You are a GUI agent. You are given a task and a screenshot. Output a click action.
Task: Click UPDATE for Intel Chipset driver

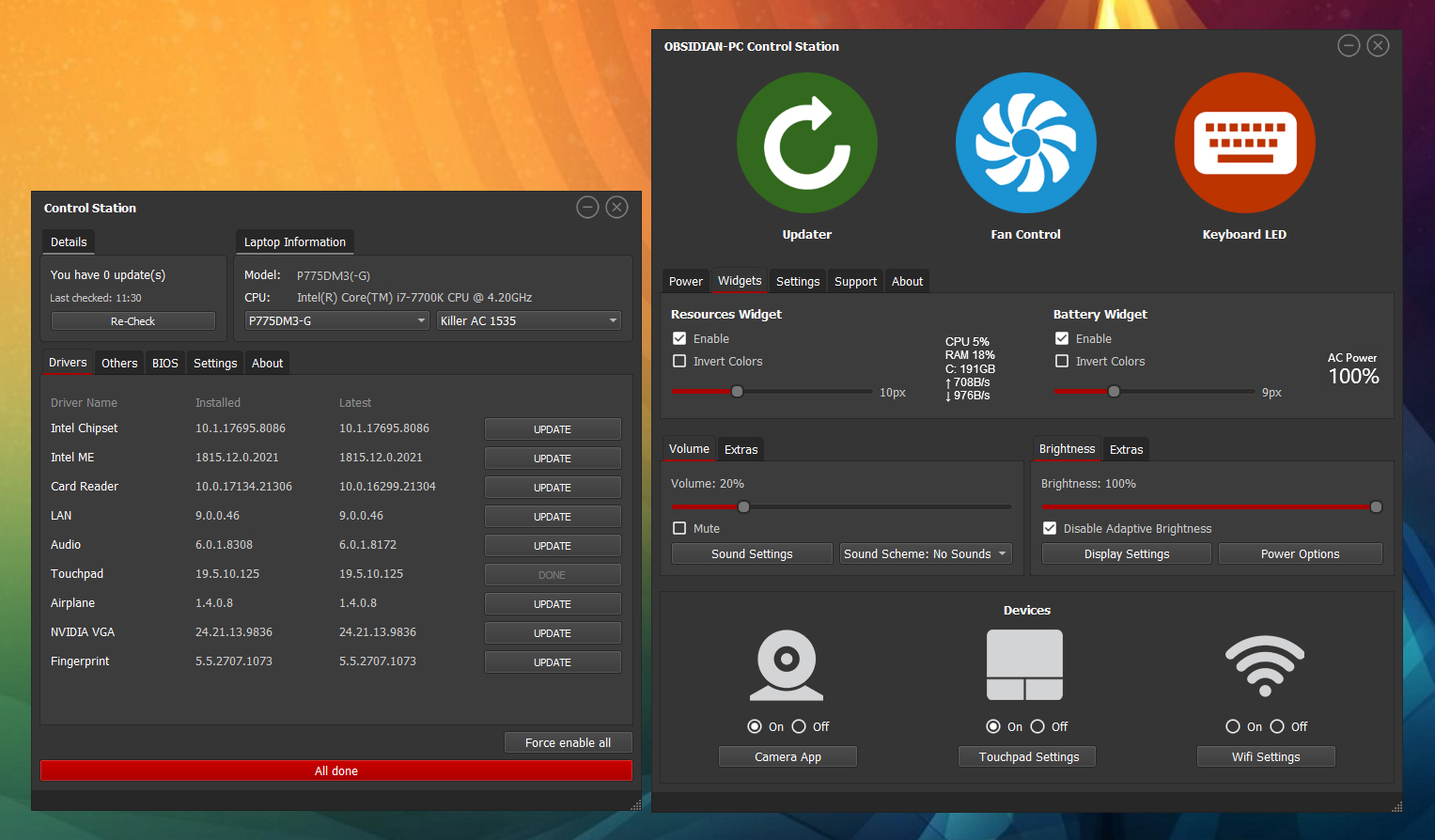[x=553, y=428]
